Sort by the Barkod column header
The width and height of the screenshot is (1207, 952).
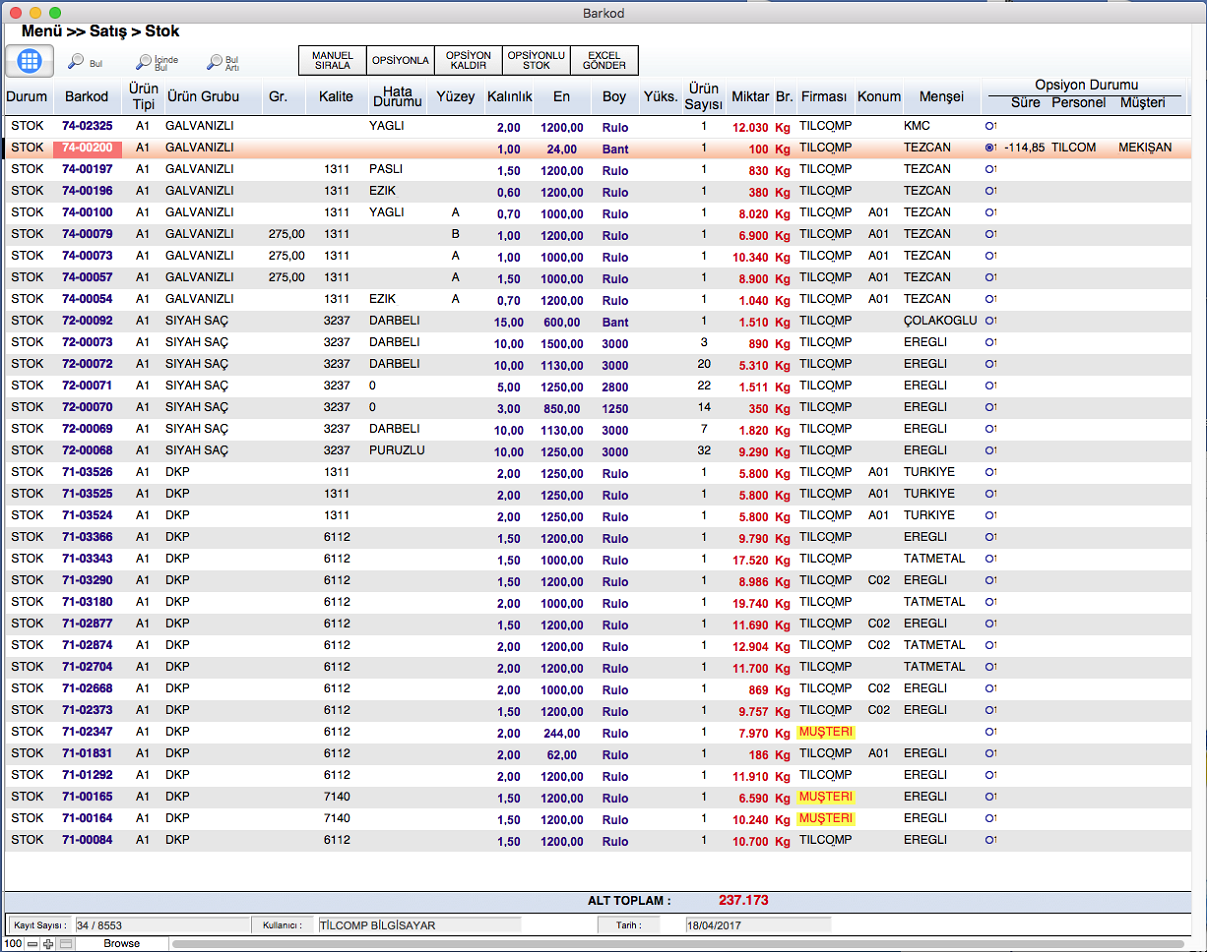tap(87, 97)
